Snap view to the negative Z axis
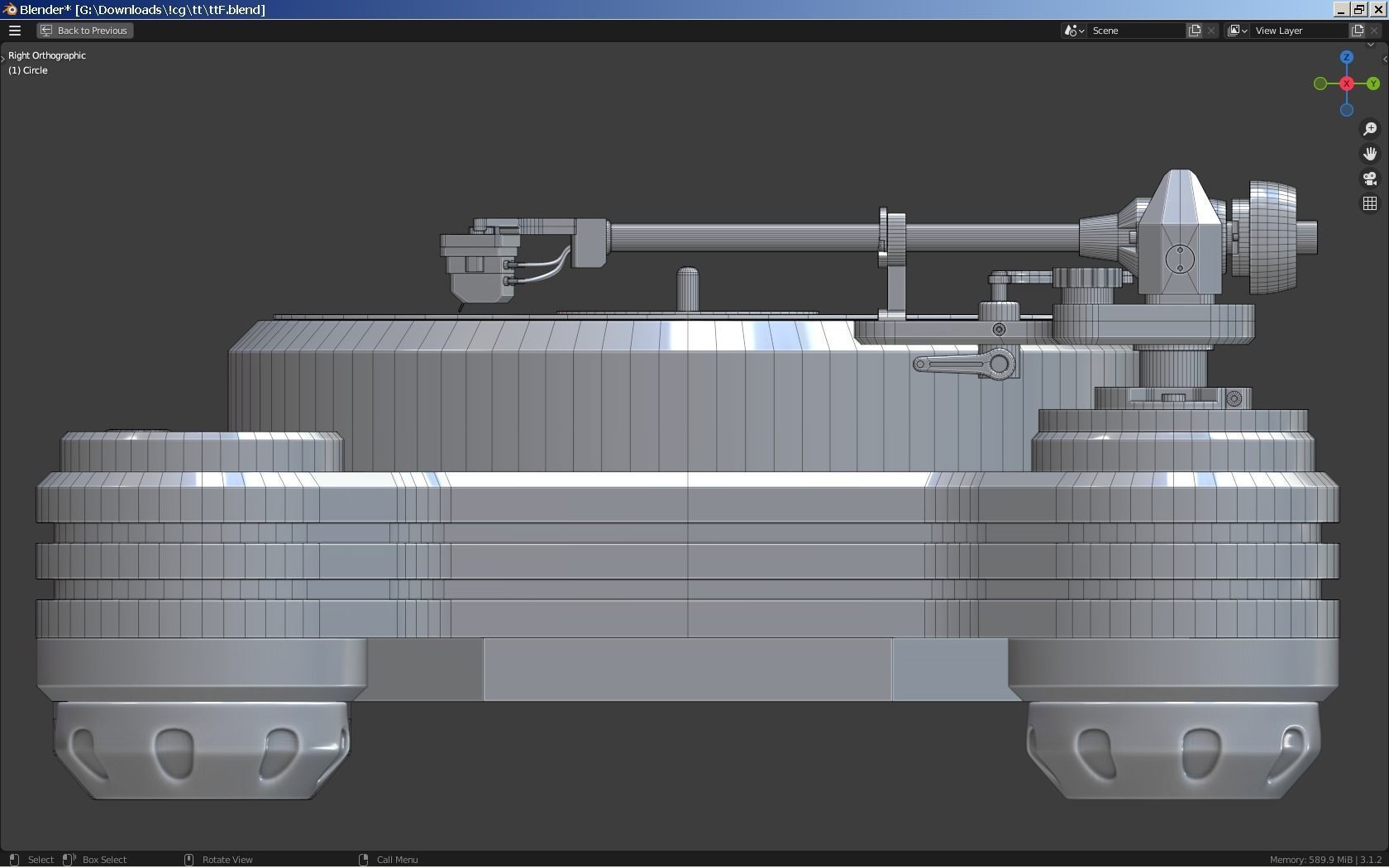 (1347, 110)
